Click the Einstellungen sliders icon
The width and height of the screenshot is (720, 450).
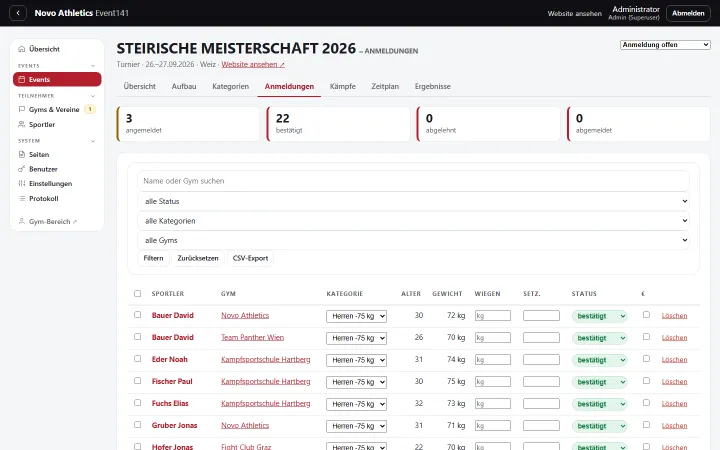22,184
